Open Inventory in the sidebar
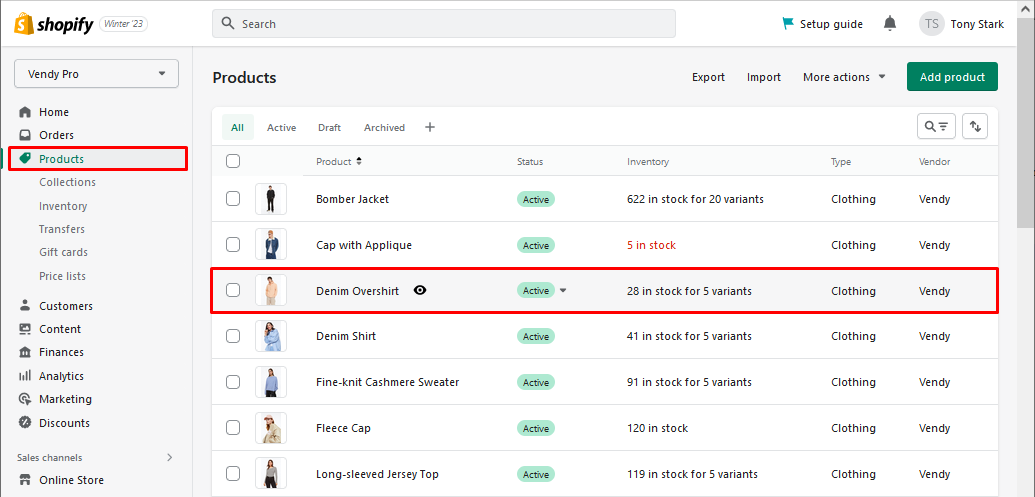Viewport: 1035px width, 497px height. tap(63, 206)
